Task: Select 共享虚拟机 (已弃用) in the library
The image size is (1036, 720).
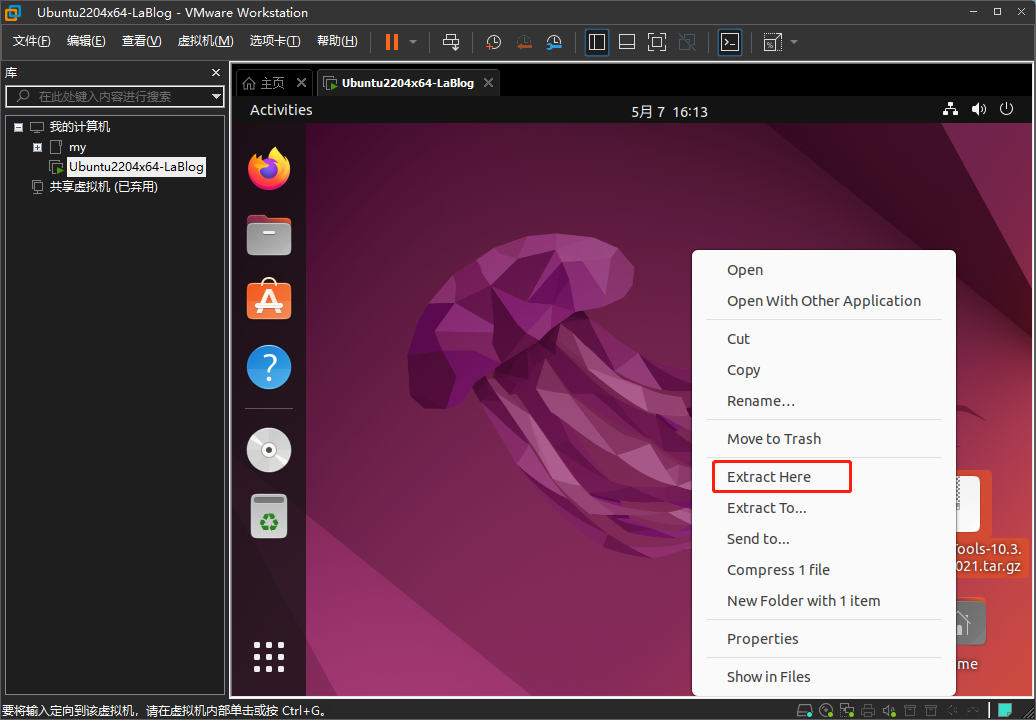Action: point(104,187)
